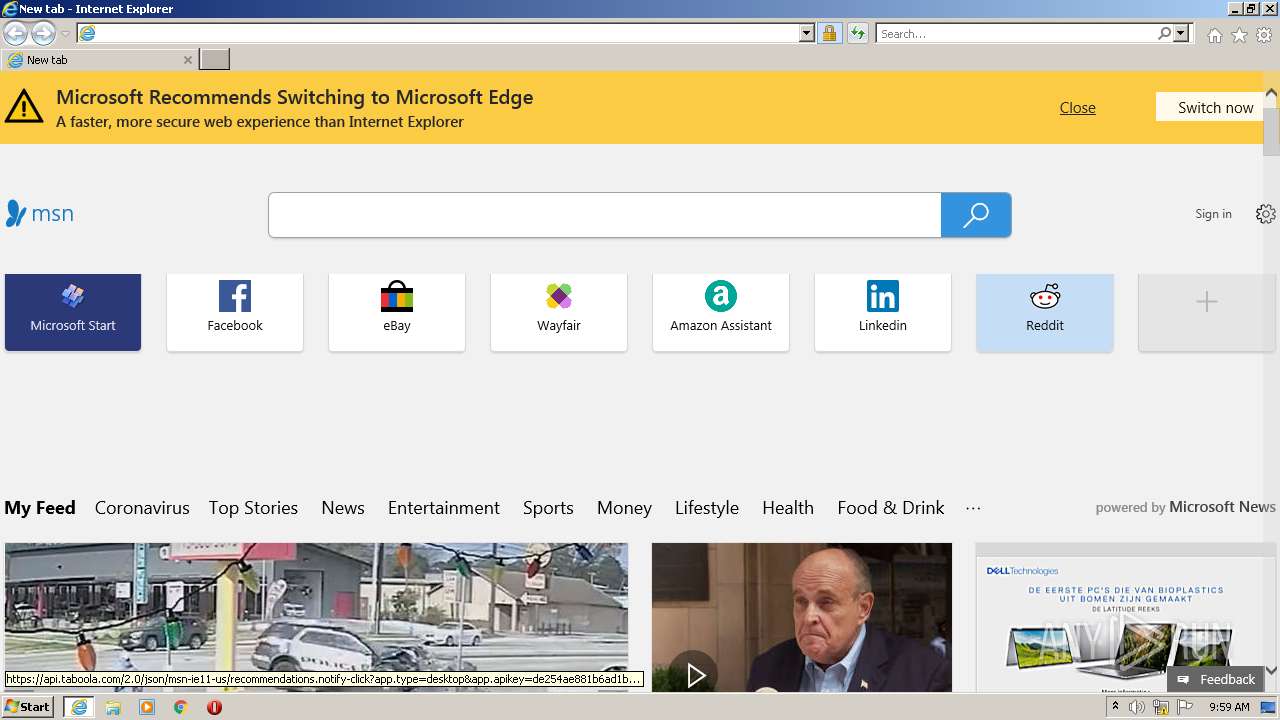Open the volume speaker tray icon
The height and width of the screenshot is (720, 1280).
1136,707
